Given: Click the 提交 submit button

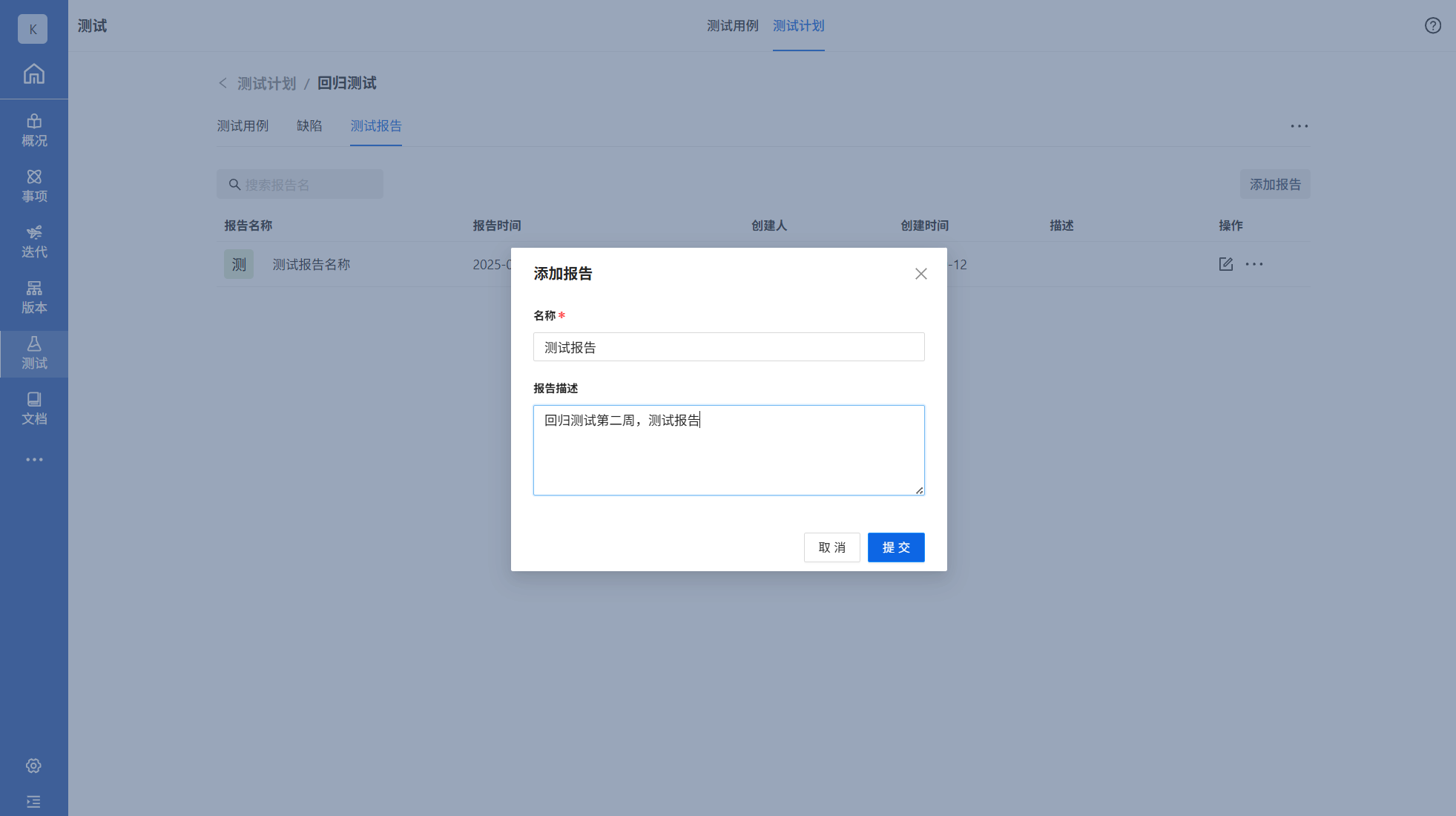Looking at the screenshot, I should tap(895, 547).
